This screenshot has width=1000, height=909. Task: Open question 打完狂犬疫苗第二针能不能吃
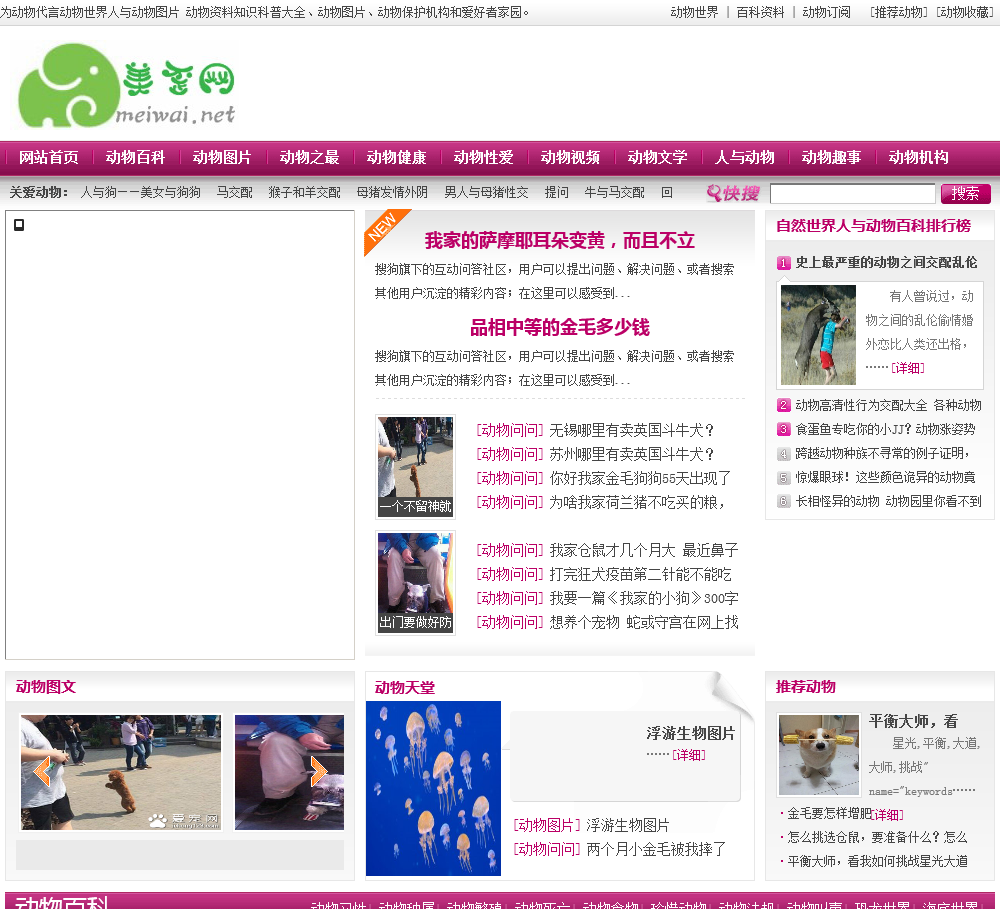click(640, 575)
